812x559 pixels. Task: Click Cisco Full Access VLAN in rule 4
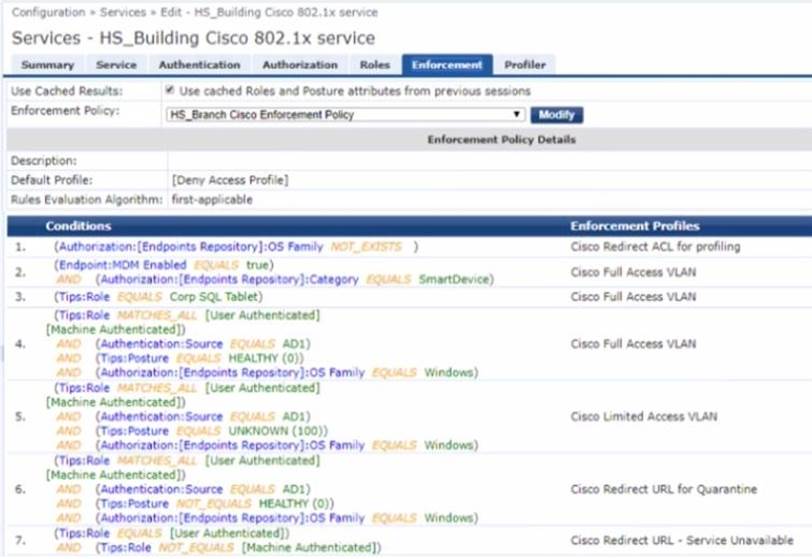point(633,344)
